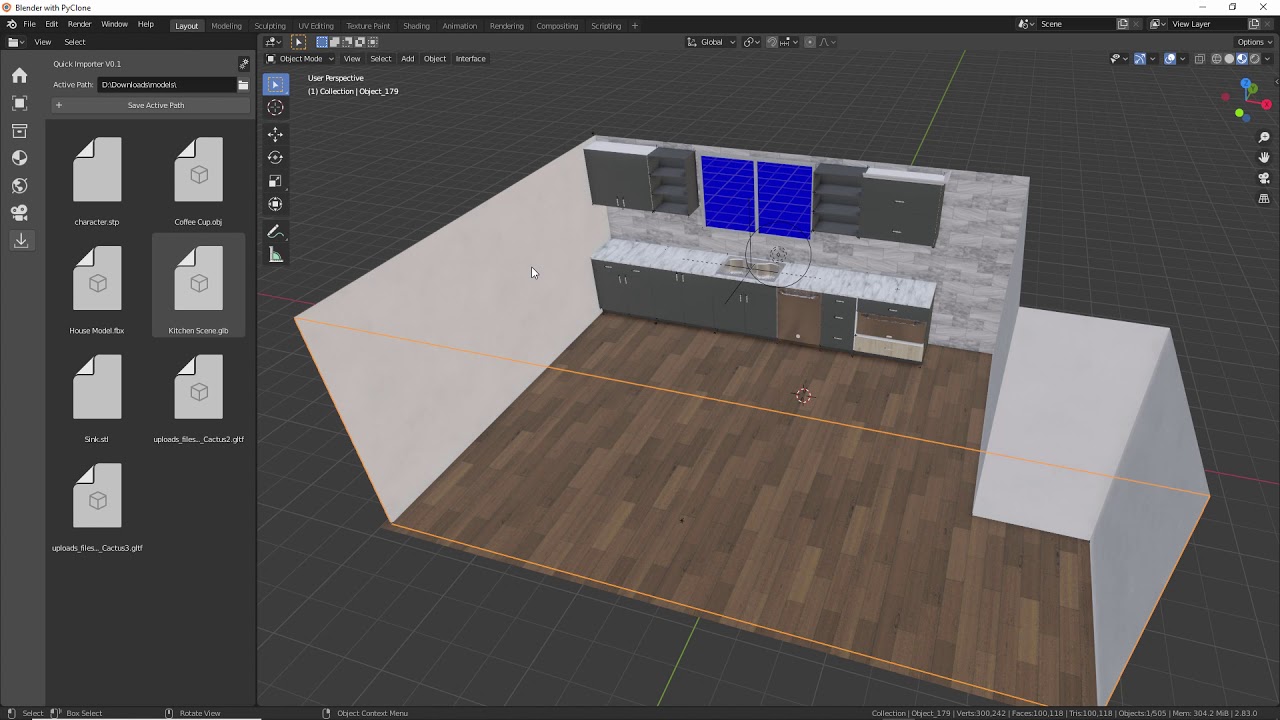Open the object frame tab in sidebar
This screenshot has height=720, width=1280.
click(20, 103)
